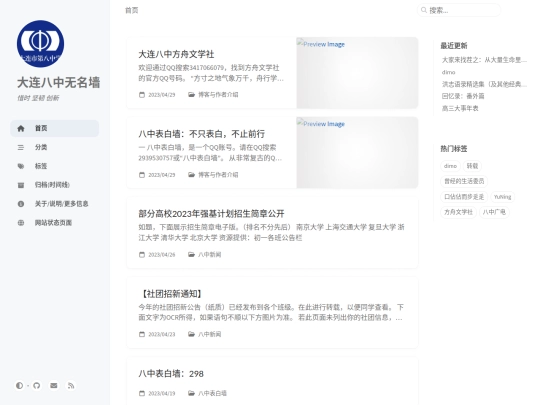Click folder icon on 社团招新通知 post
Screen dimensions: 540x405
click(191, 334)
